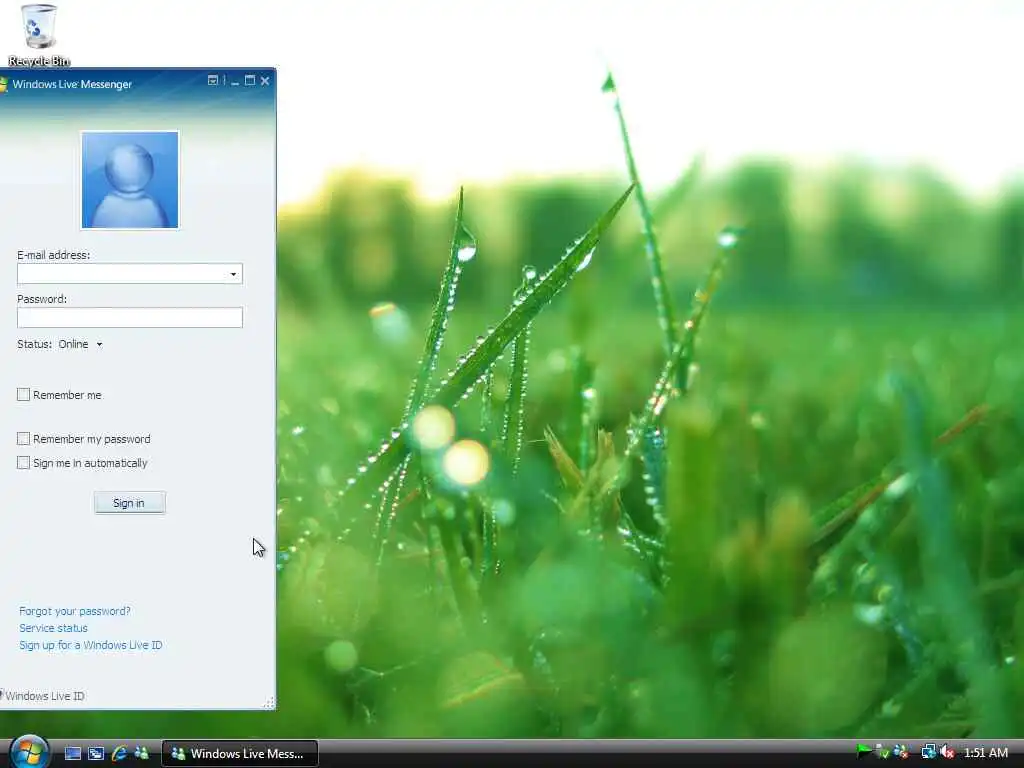The width and height of the screenshot is (1024, 768).
Task: Launch Internet Explorer from quick launch
Action: (x=119, y=754)
